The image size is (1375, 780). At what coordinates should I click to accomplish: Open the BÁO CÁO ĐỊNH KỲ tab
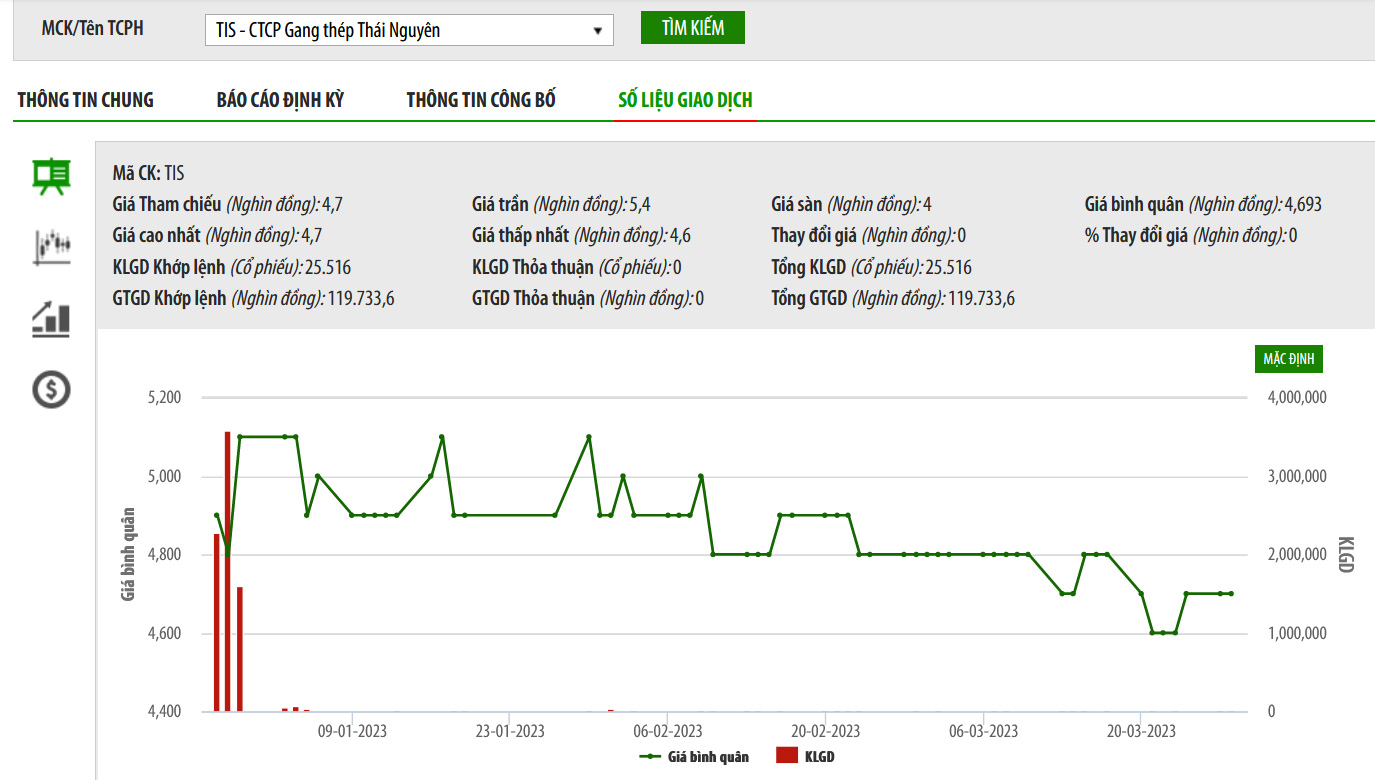[x=280, y=100]
